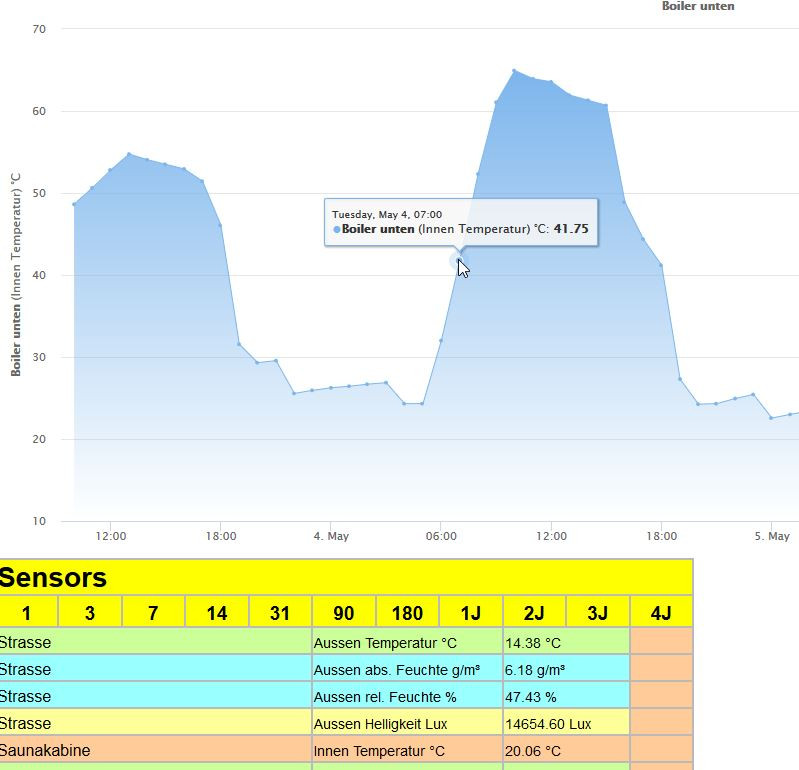Select the 1 day range button
This screenshot has height=770, width=799.
[x=28, y=612]
